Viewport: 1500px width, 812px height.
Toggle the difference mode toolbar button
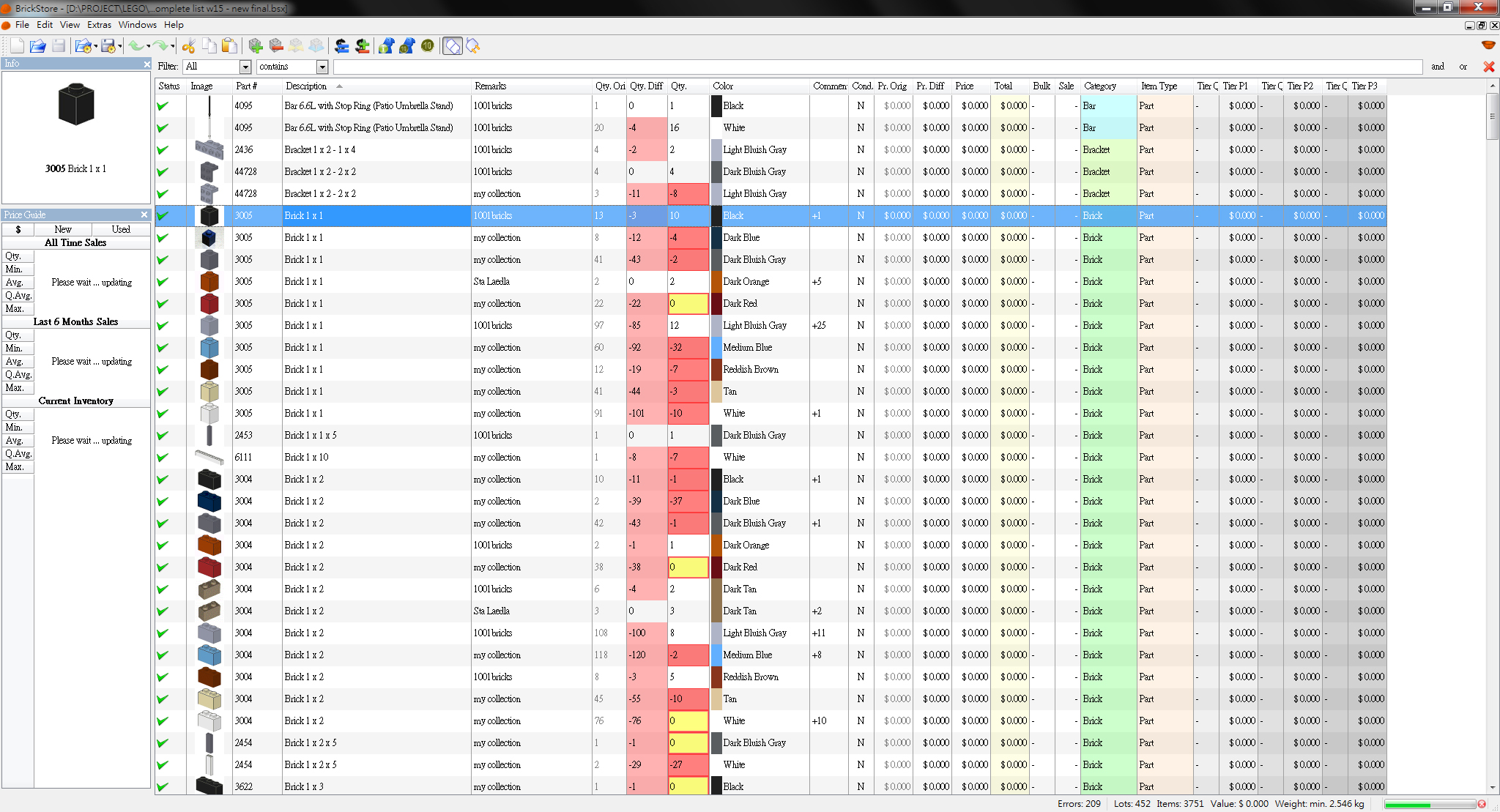coord(453,46)
